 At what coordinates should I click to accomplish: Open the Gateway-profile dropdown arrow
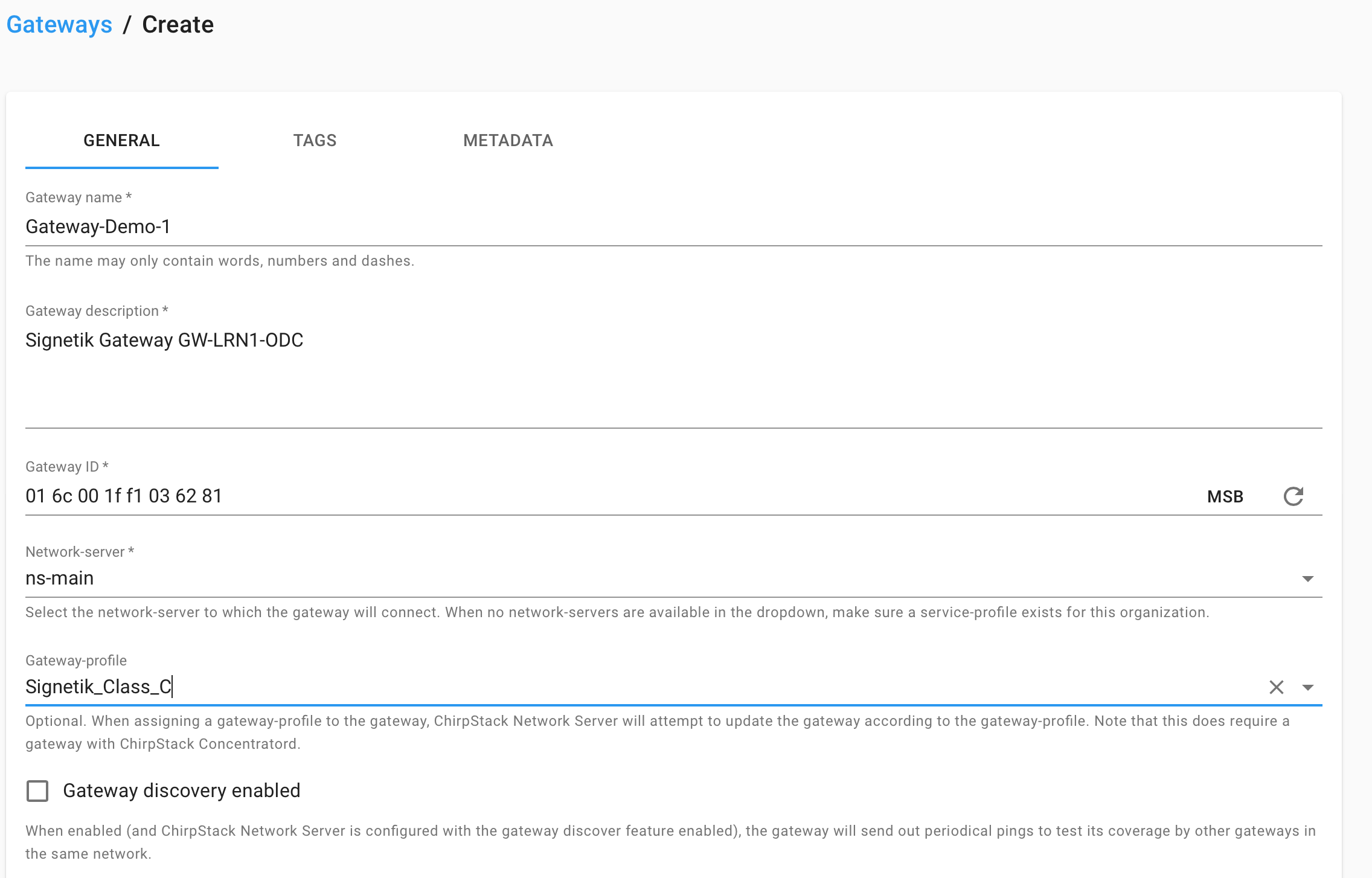pos(1307,687)
